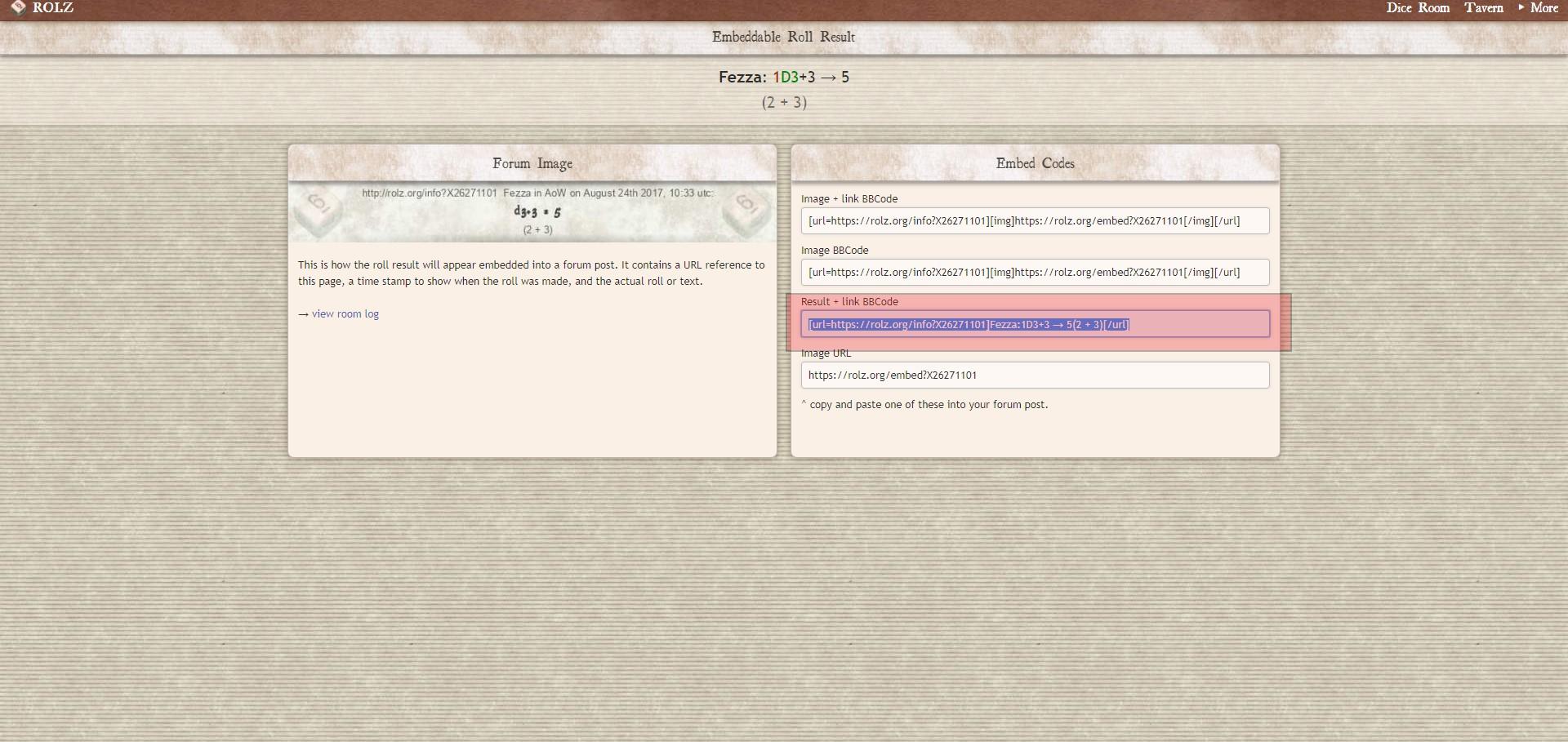Screen dimensions: 1568x742
Task: Click the left dice icon in forum image
Action: pyautogui.click(x=317, y=211)
